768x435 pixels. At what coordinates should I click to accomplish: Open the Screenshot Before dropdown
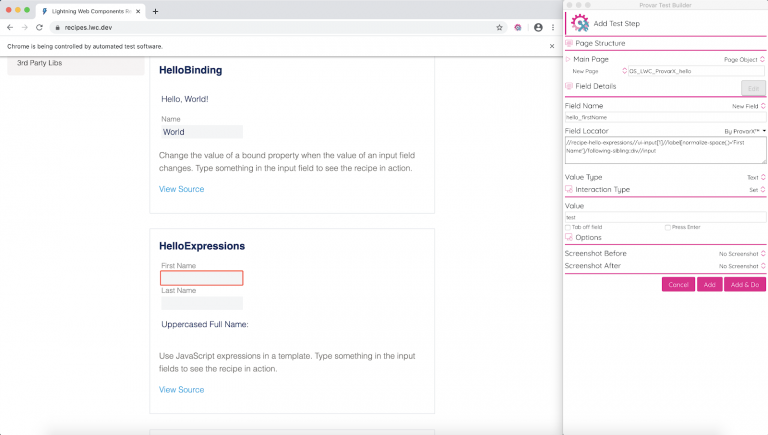pos(740,254)
